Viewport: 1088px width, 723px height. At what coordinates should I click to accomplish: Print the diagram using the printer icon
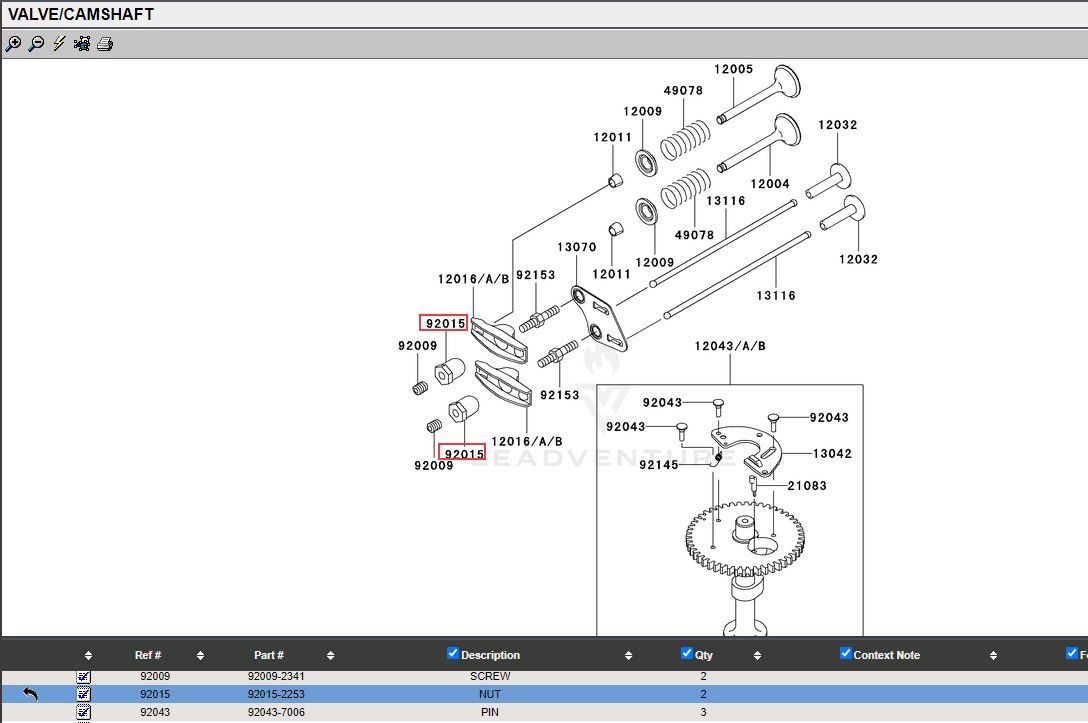(x=105, y=44)
